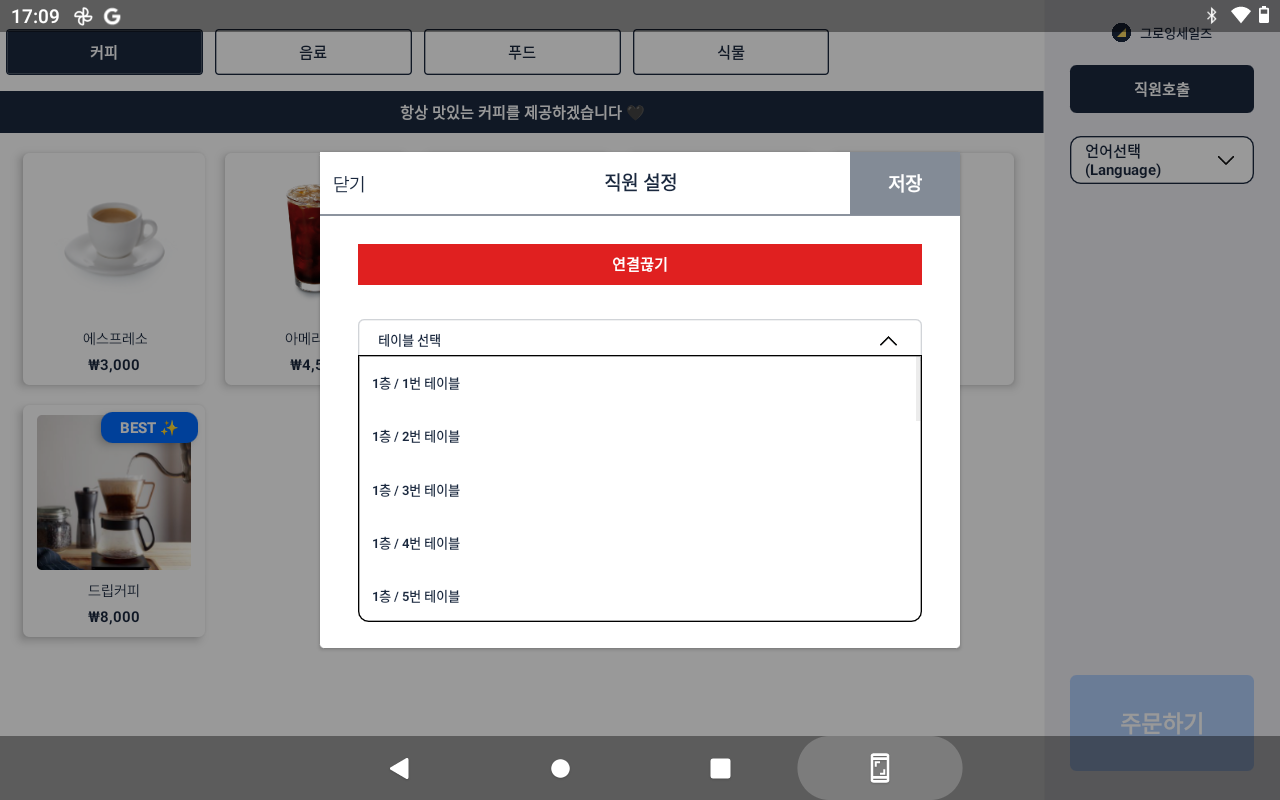Viewport: 1280px width, 800px height.
Task: Open the 언어선택 (Language) dropdown
Action: pos(1161,160)
